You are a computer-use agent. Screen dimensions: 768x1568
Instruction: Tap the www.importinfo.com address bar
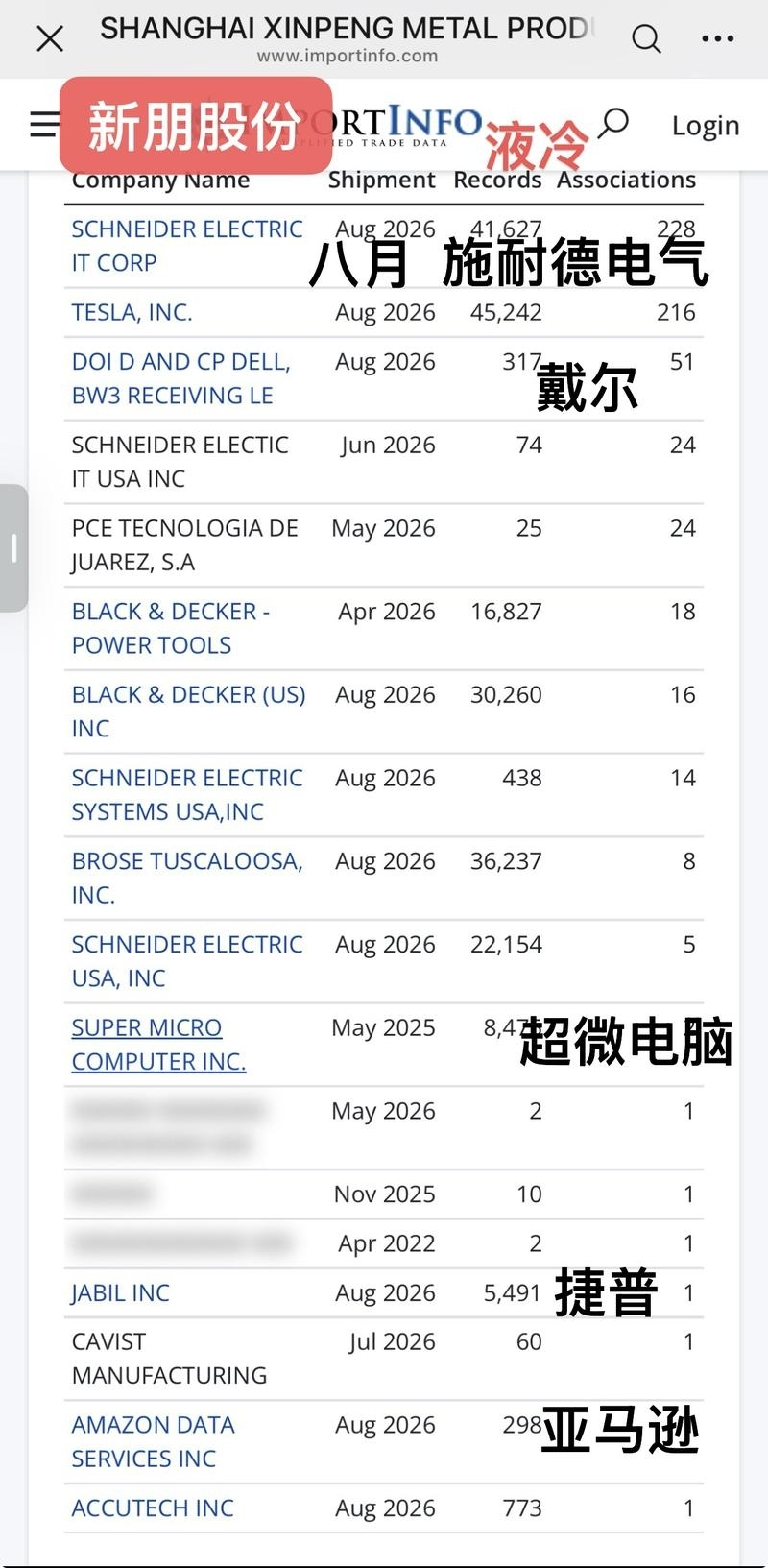(348, 56)
